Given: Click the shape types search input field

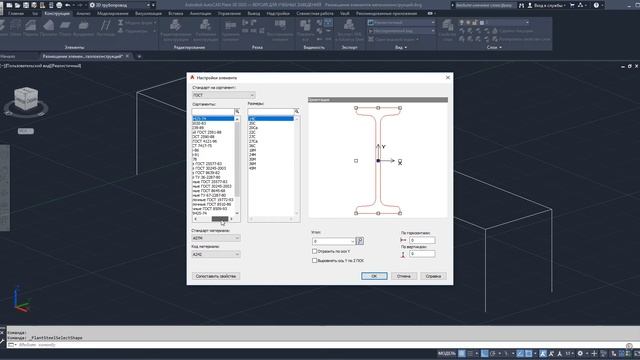Looking at the screenshot, I should [213, 111].
